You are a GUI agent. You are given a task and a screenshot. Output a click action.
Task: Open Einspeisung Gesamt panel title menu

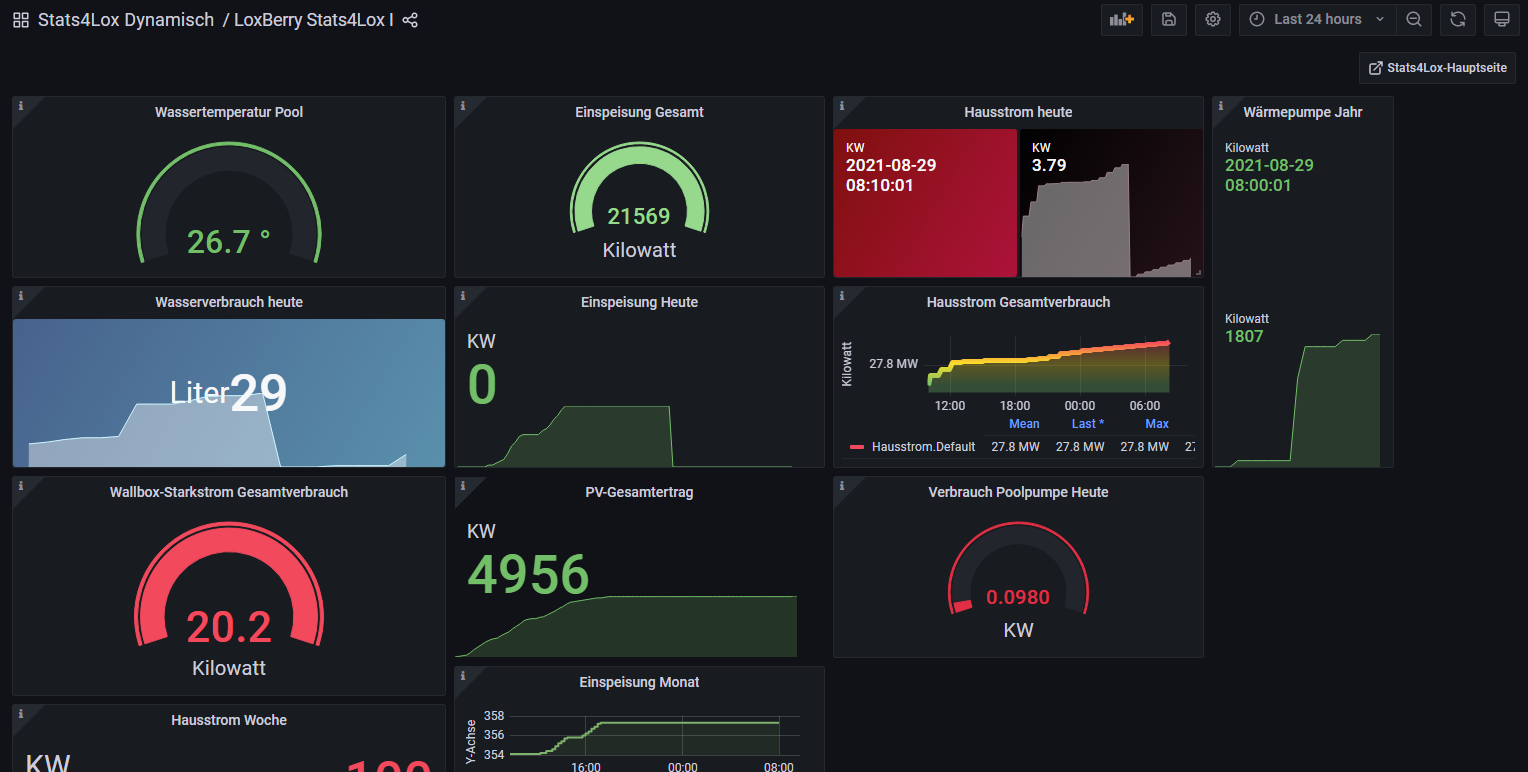click(639, 112)
